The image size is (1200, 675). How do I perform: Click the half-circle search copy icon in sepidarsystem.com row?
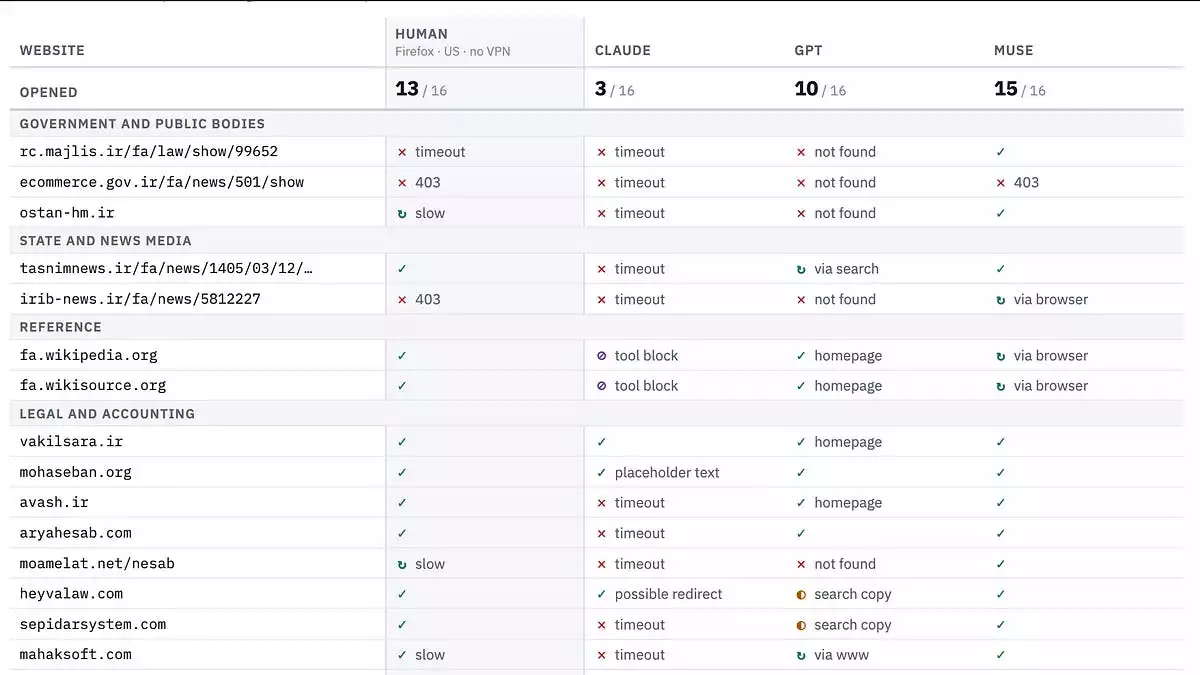(801, 625)
